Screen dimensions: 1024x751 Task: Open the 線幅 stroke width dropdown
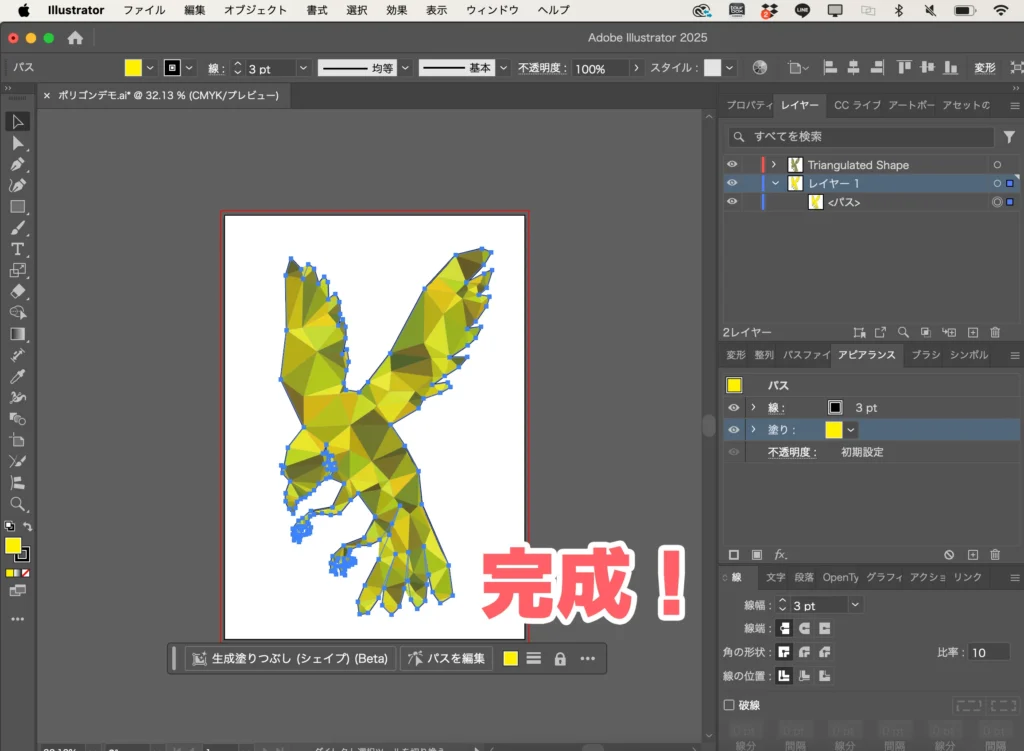click(x=855, y=604)
